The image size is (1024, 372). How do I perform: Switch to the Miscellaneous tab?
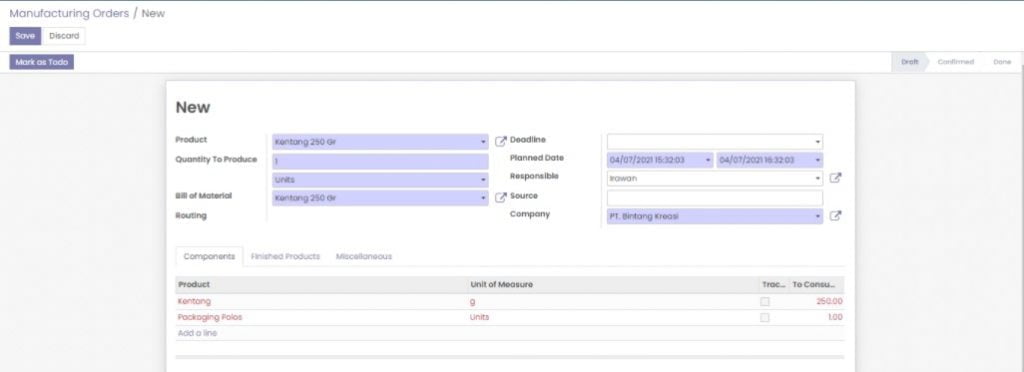click(x=364, y=256)
